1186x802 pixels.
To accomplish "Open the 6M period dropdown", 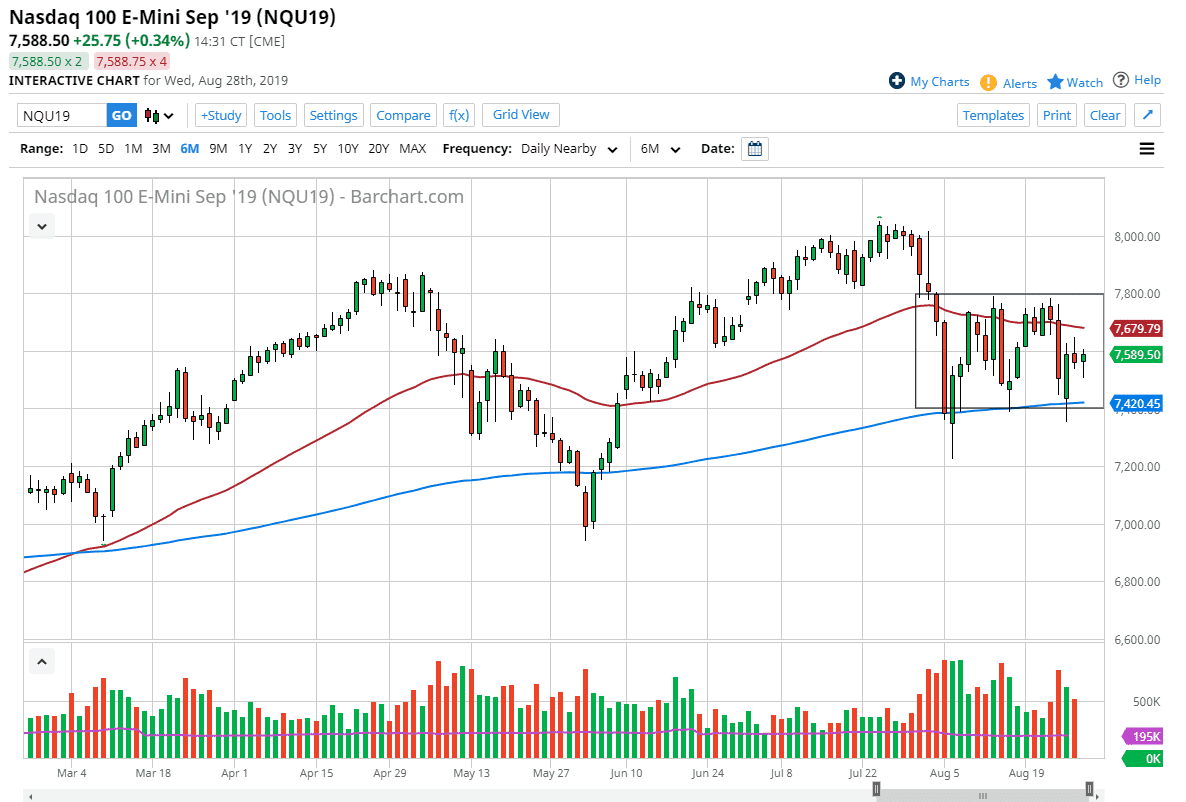I will pos(660,148).
